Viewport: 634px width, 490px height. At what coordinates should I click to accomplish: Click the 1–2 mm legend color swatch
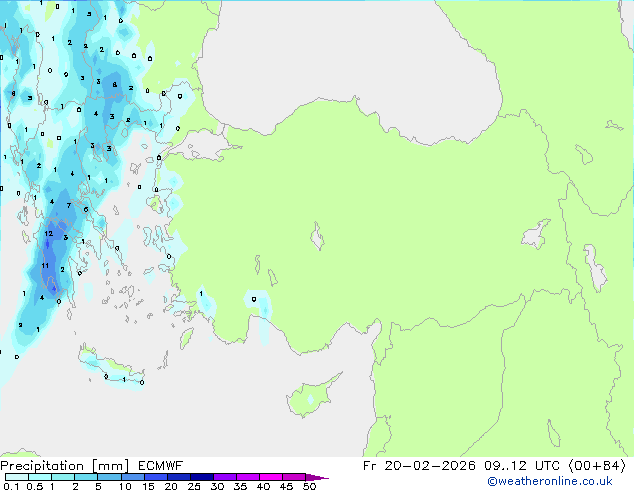pos(63,477)
